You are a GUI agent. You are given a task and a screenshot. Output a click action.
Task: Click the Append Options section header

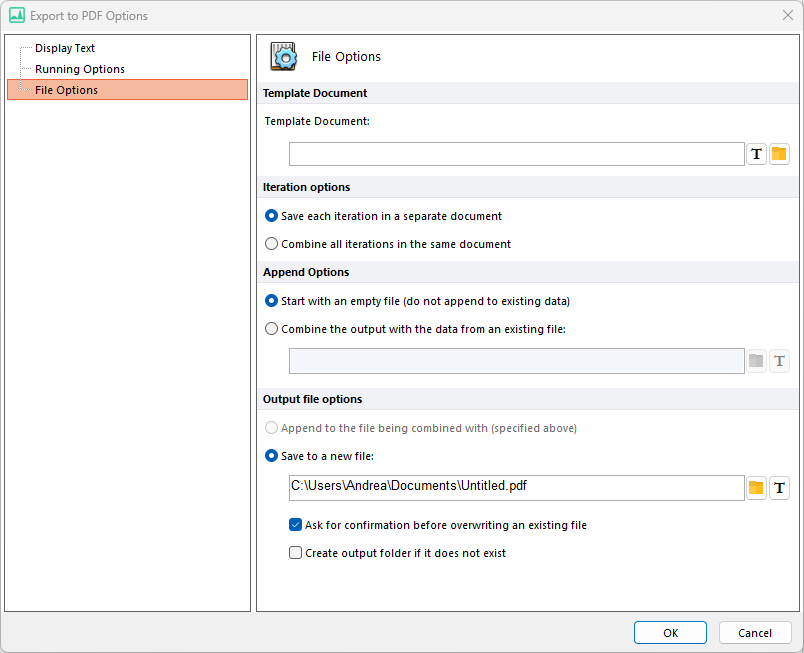(x=528, y=272)
